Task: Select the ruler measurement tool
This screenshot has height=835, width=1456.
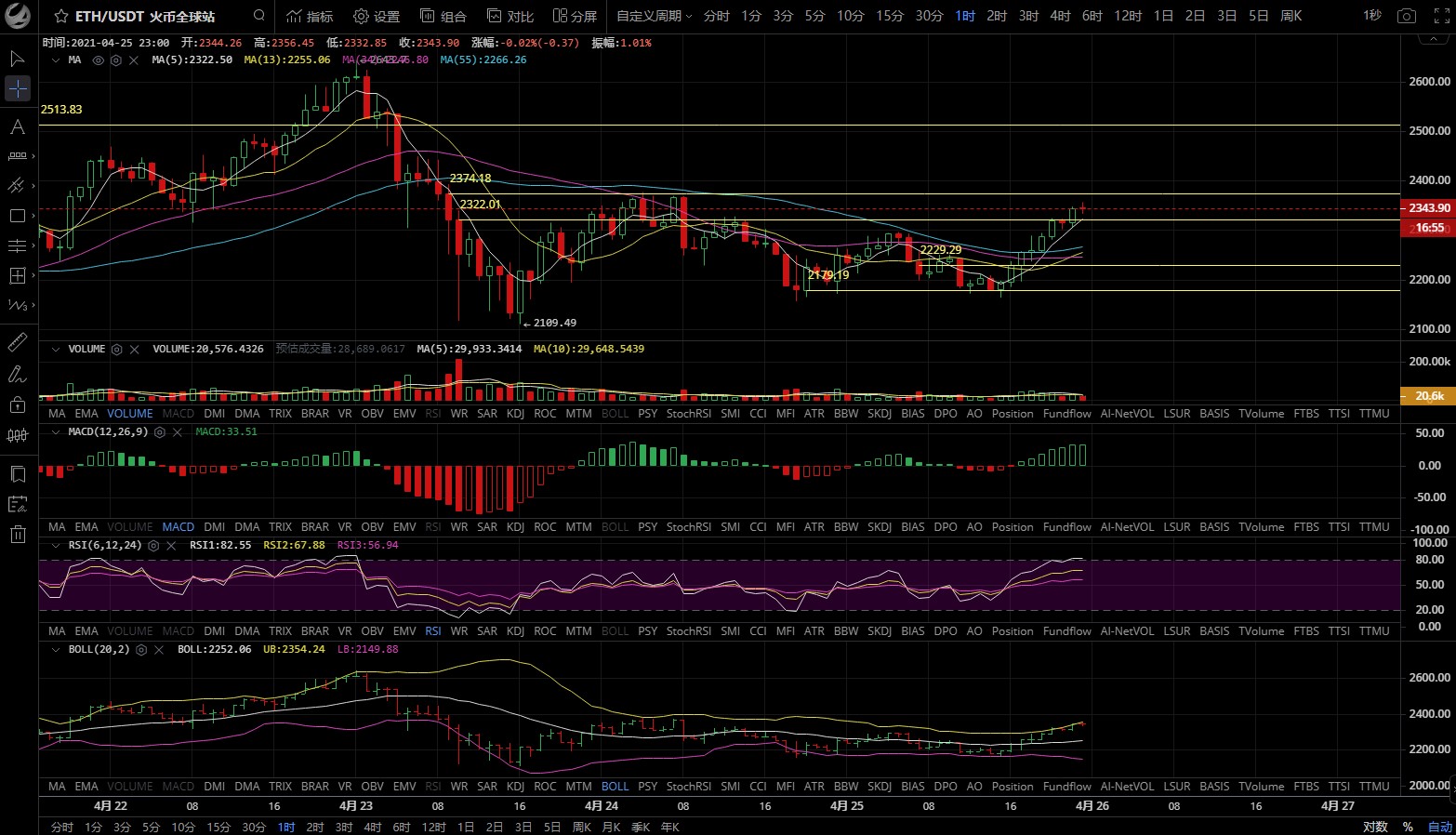Action: tap(17, 343)
